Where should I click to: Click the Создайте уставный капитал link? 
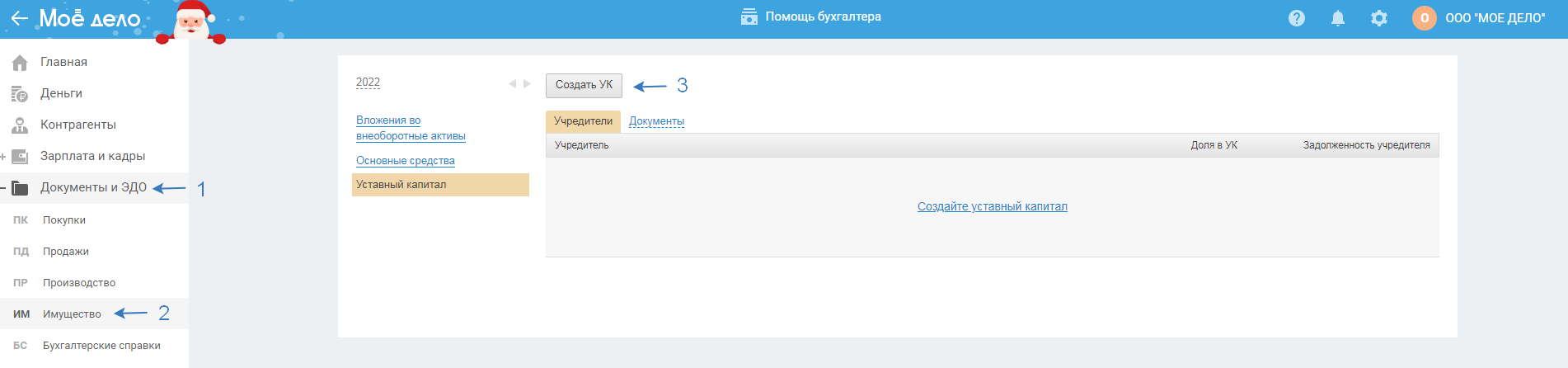(992, 206)
